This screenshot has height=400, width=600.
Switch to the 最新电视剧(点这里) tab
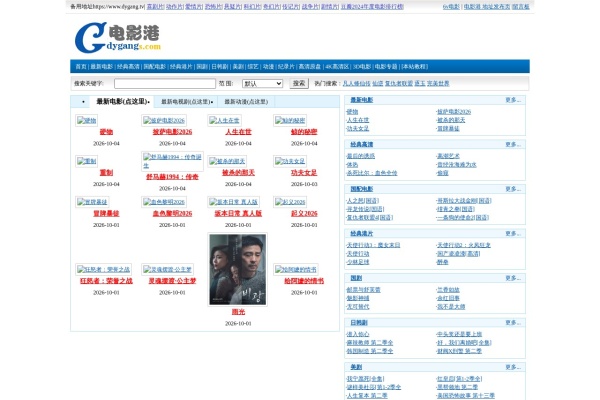pos(186,102)
